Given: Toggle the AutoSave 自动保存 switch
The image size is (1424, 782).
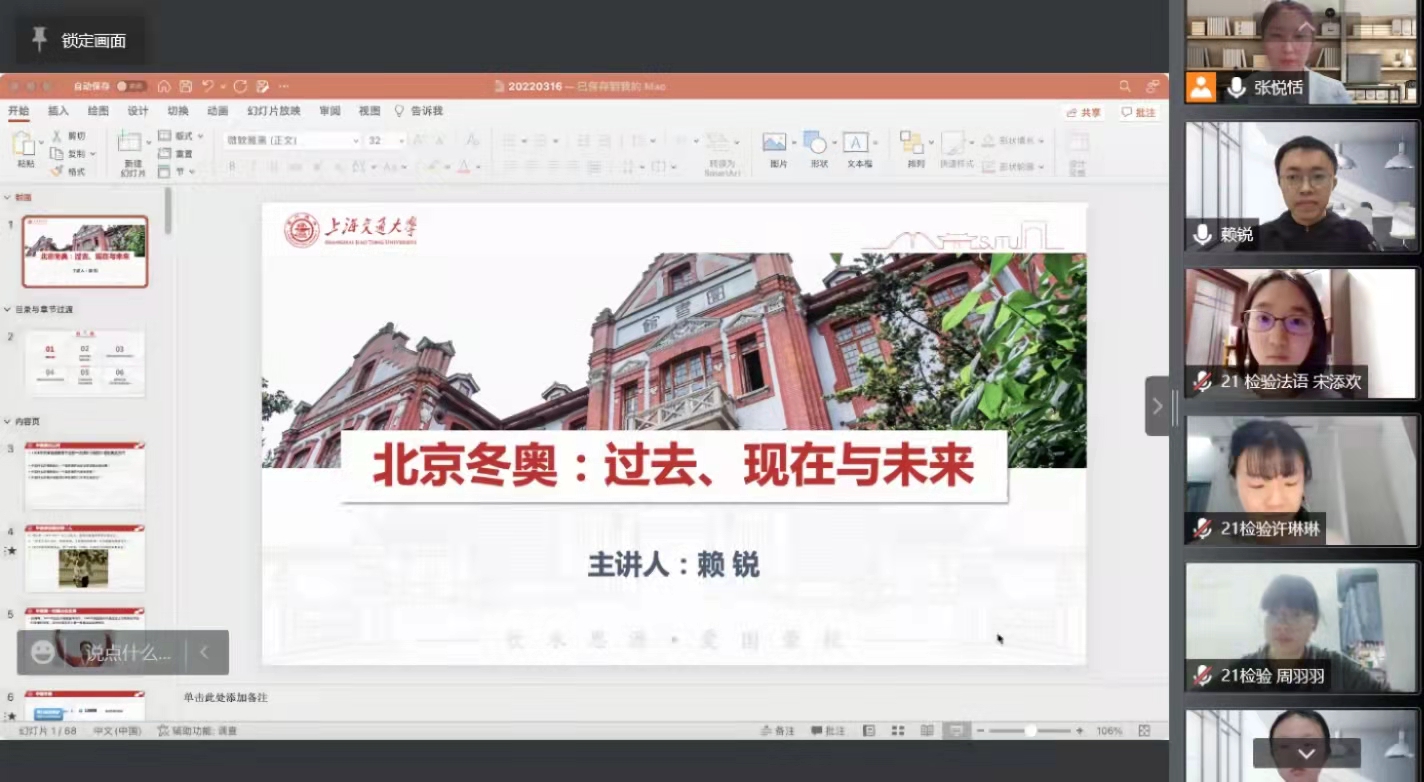Looking at the screenshot, I should pos(131,86).
